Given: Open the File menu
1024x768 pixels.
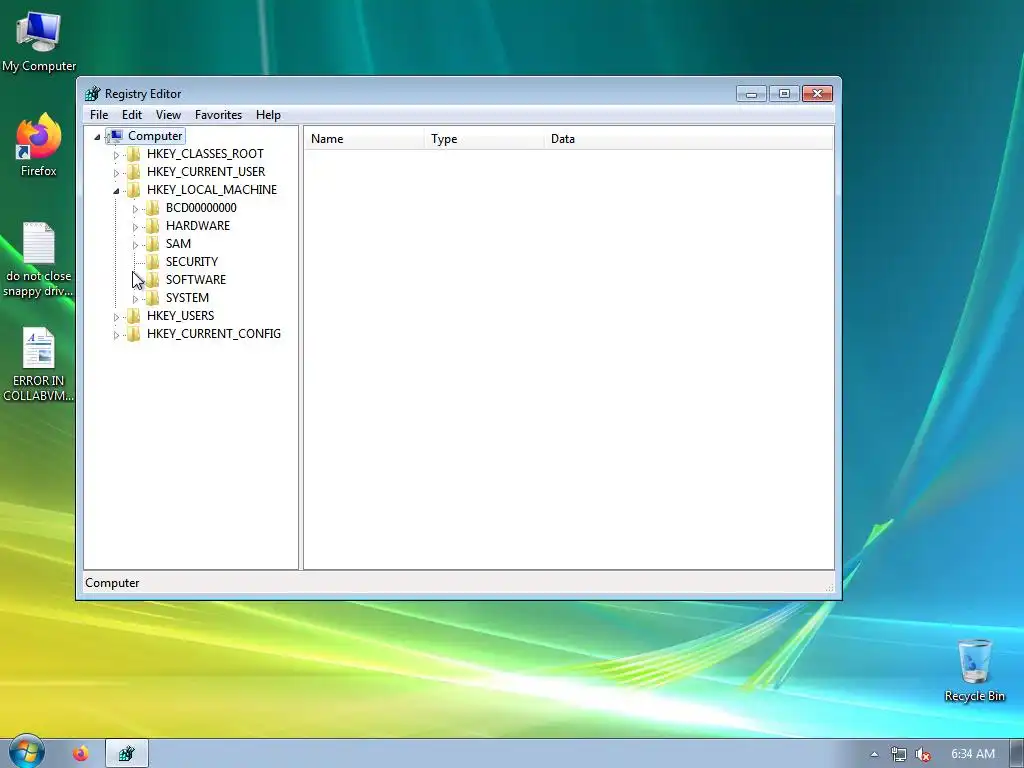Looking at the screenshot, I should coord(99,115).
